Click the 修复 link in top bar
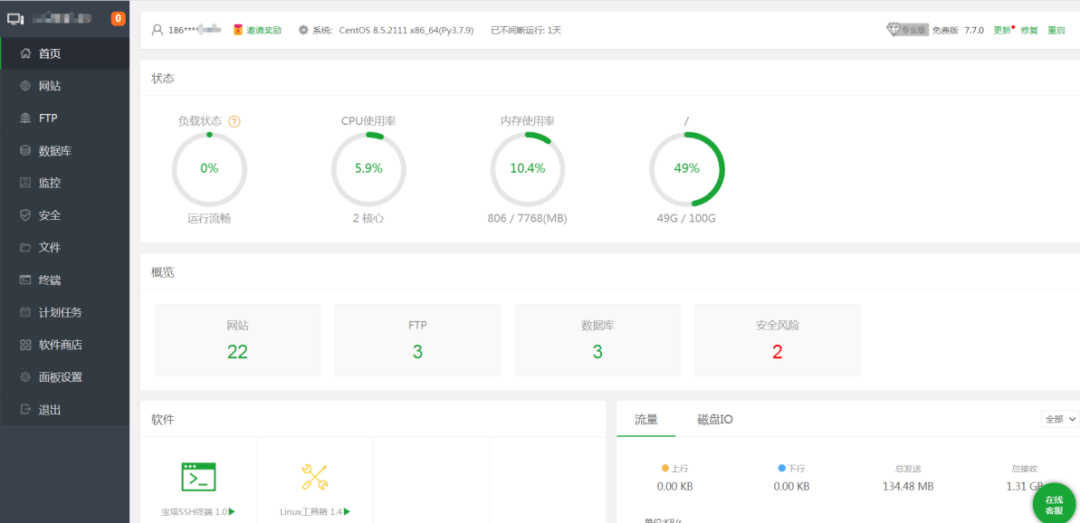The width and height of the screenshot is (1080, 523). [x=1029, y=30]
